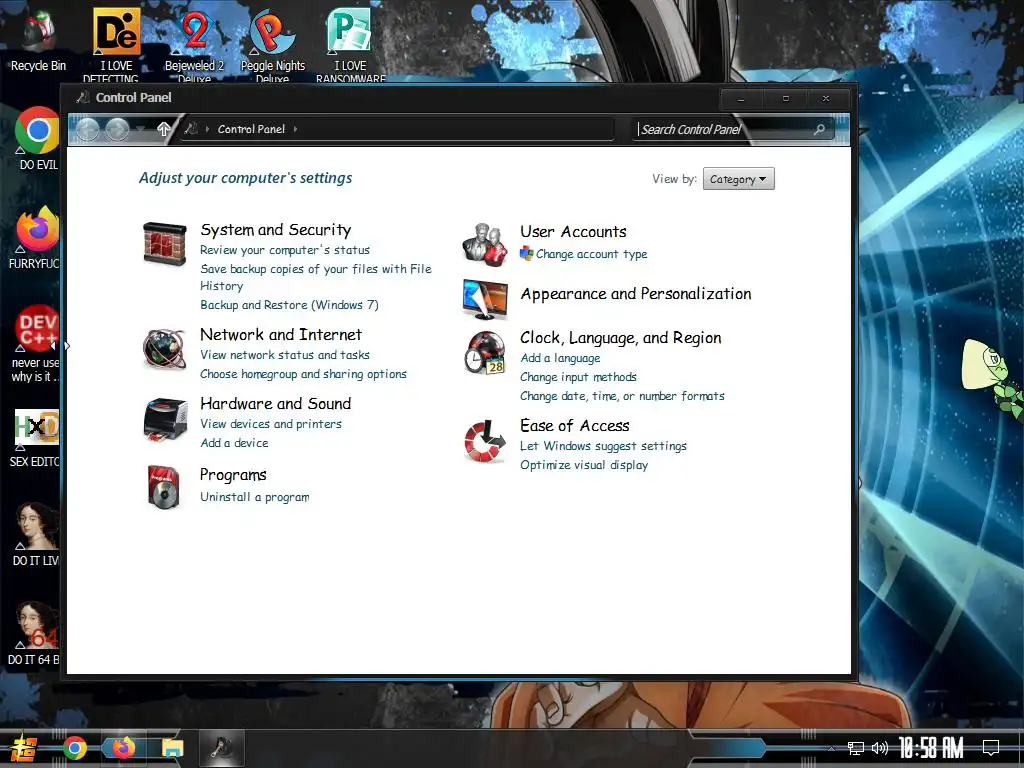
Task: Open Clock, Language, and Region heading
Action: click(x=620, y=338)
